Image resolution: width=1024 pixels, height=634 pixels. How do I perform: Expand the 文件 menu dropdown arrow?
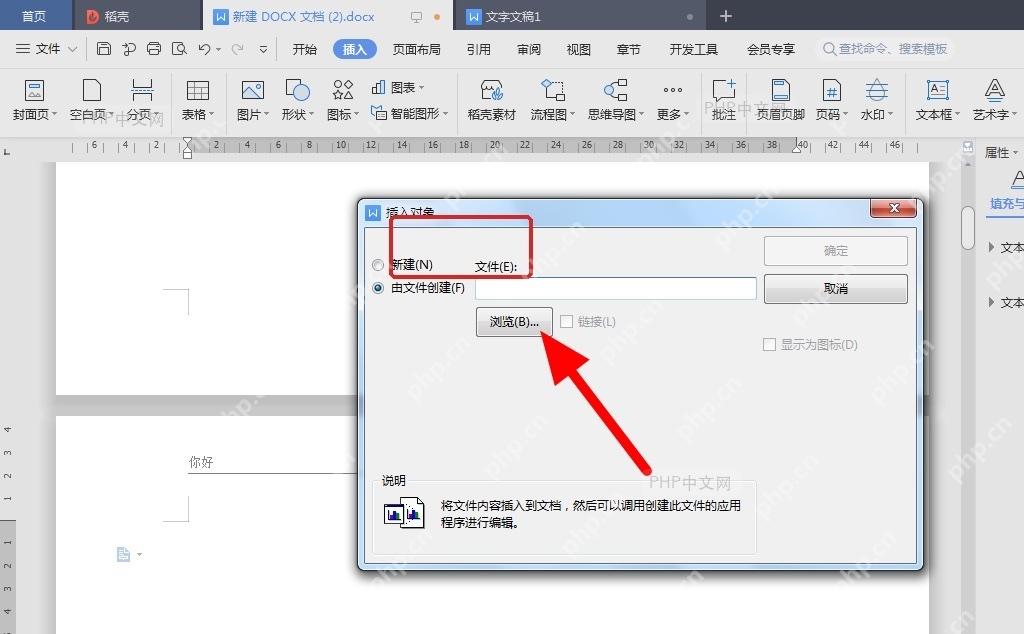[x=72, y=49]
